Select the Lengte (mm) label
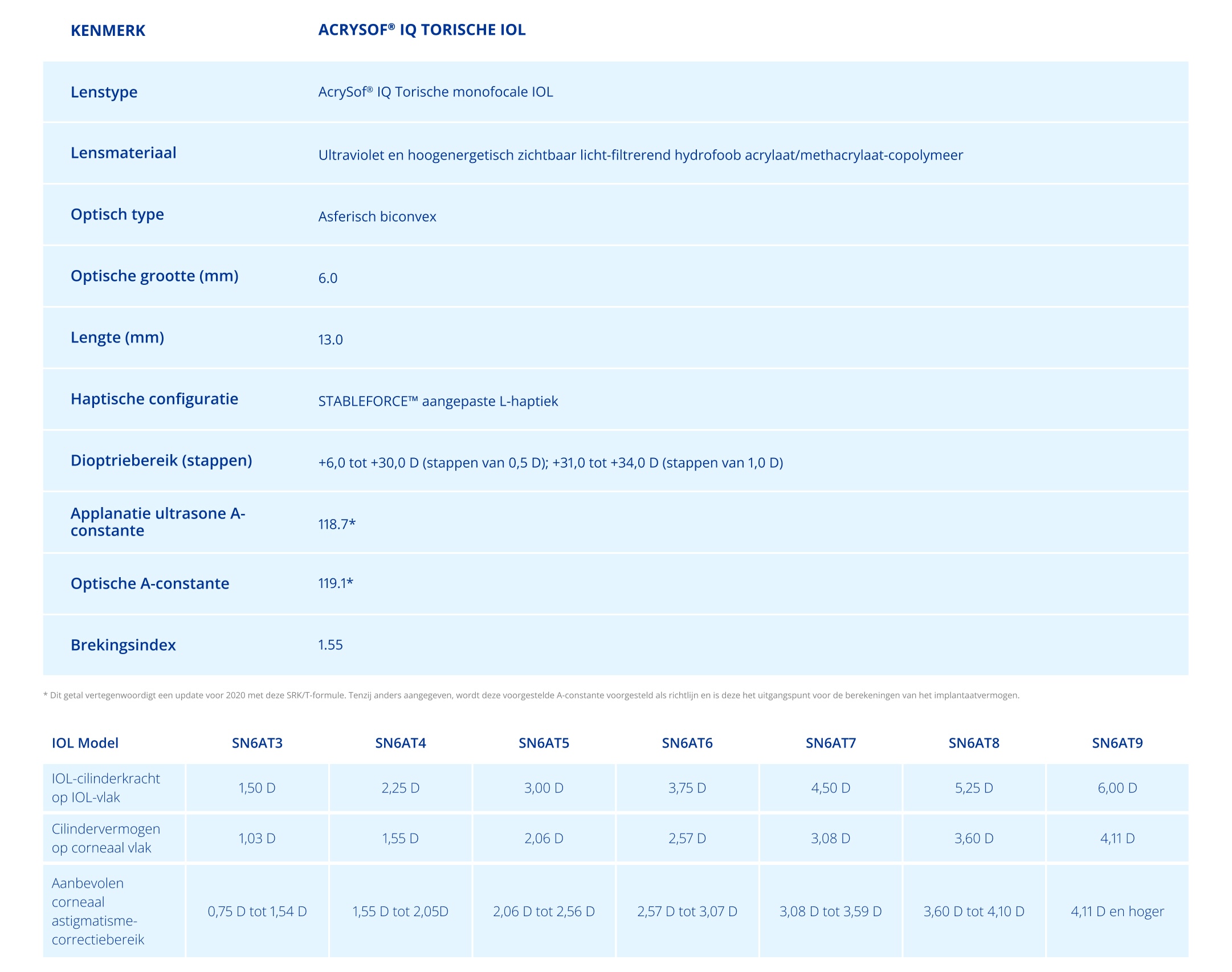 point(117,338)
